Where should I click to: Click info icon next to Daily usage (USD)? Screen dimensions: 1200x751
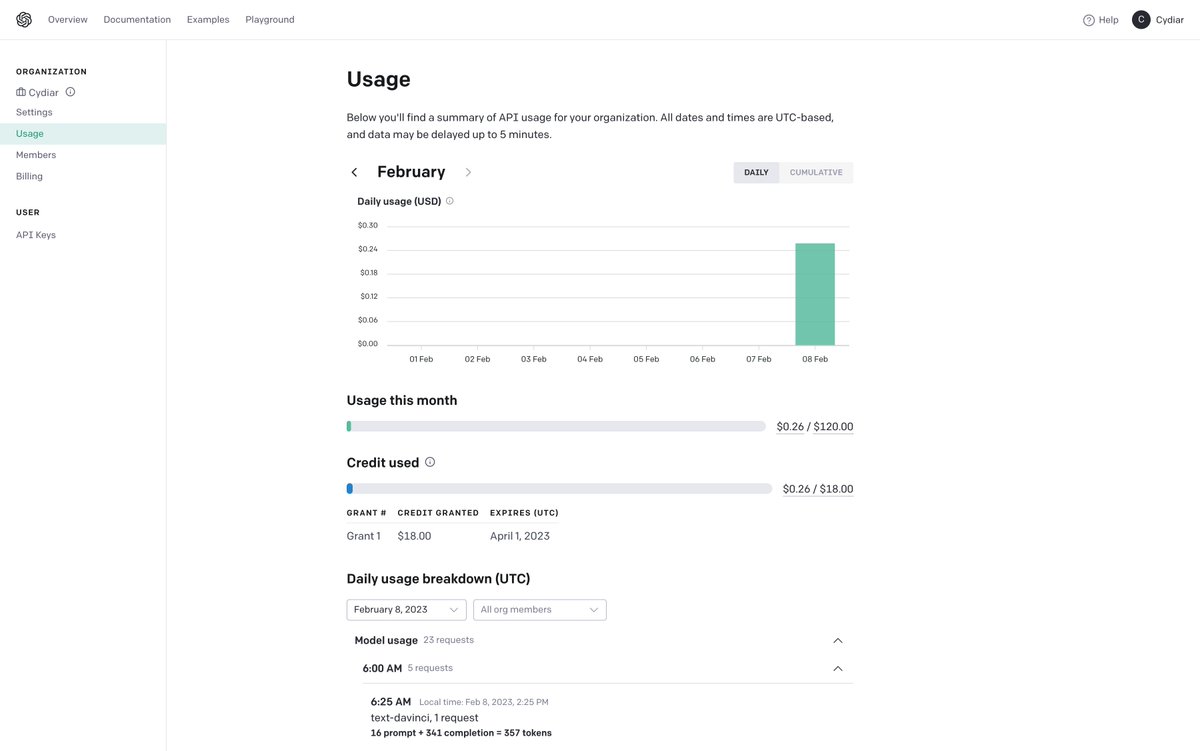click(x=450, y=201)
